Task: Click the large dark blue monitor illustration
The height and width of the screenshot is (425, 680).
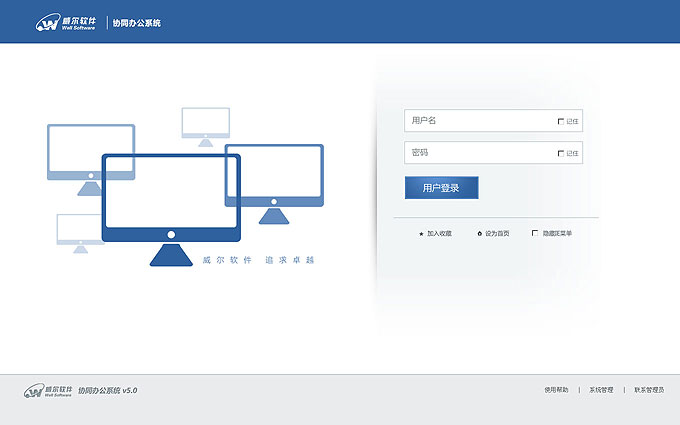Action: click(171, 198)
